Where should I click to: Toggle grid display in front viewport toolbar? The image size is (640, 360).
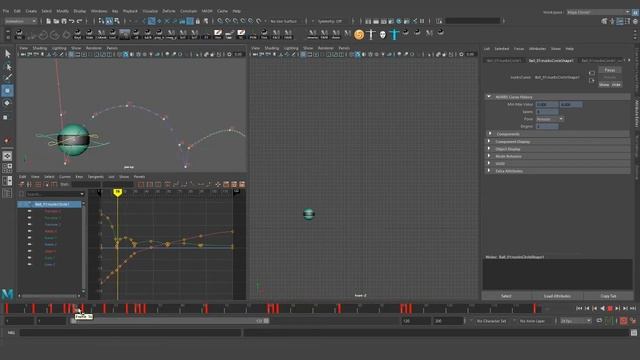pos(303,54)
